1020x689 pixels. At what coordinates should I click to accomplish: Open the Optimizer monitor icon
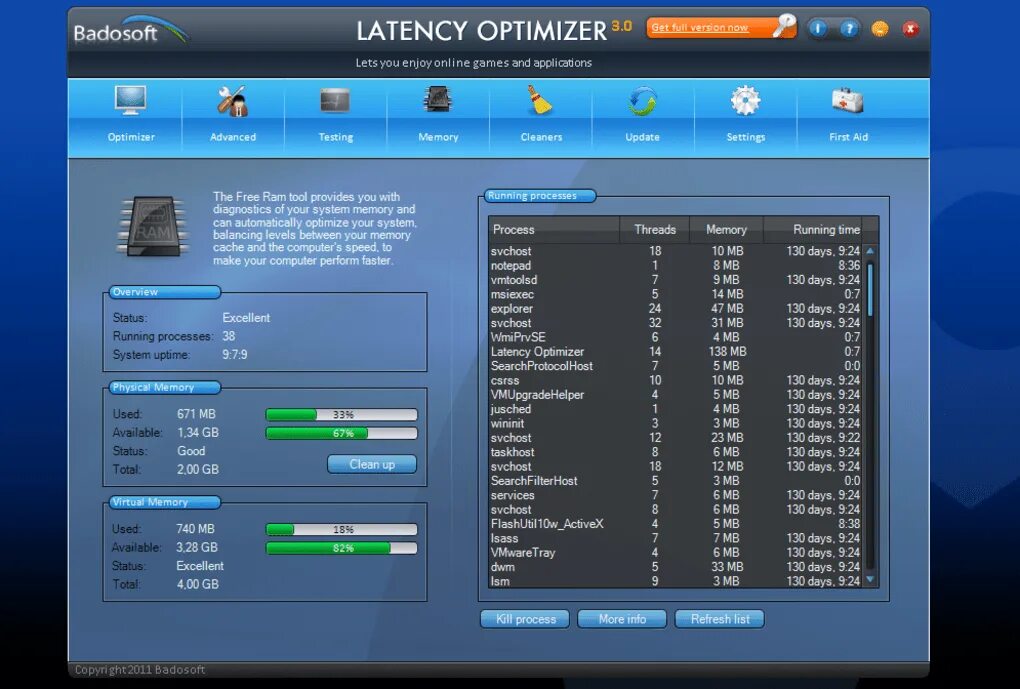130,101
